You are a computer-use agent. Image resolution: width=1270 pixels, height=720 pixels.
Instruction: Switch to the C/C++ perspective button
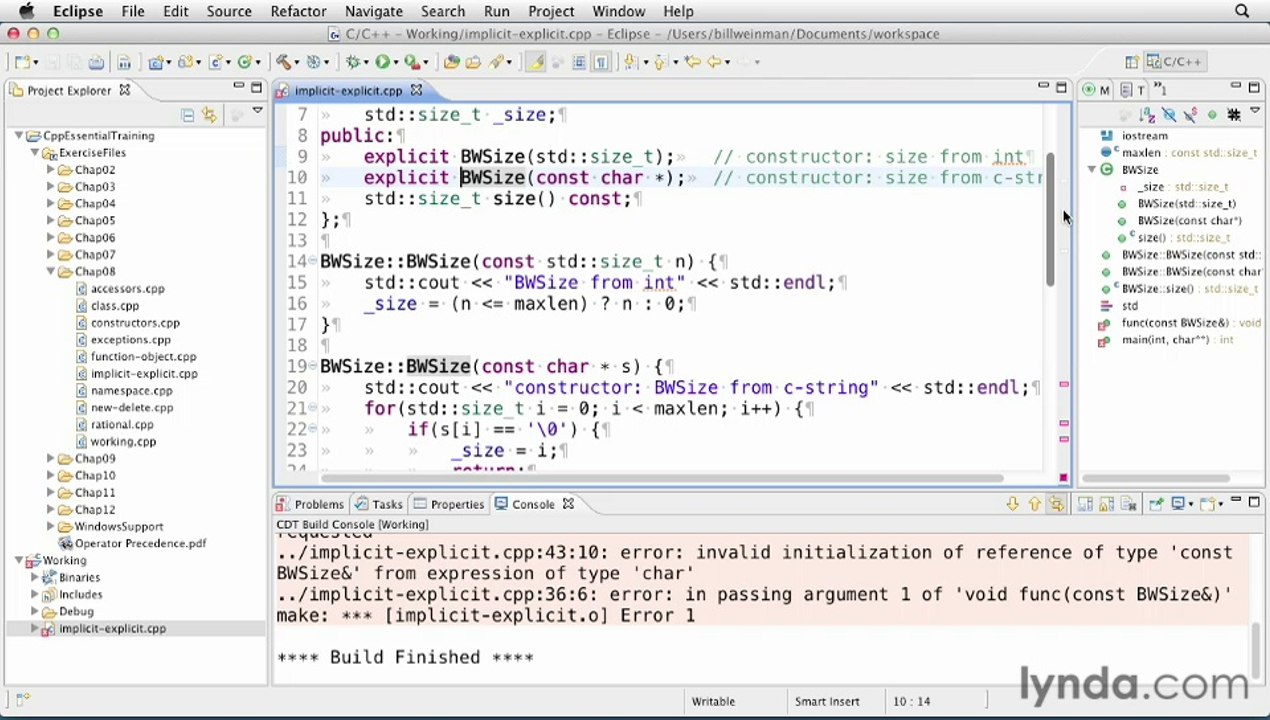pos(1174,62)
